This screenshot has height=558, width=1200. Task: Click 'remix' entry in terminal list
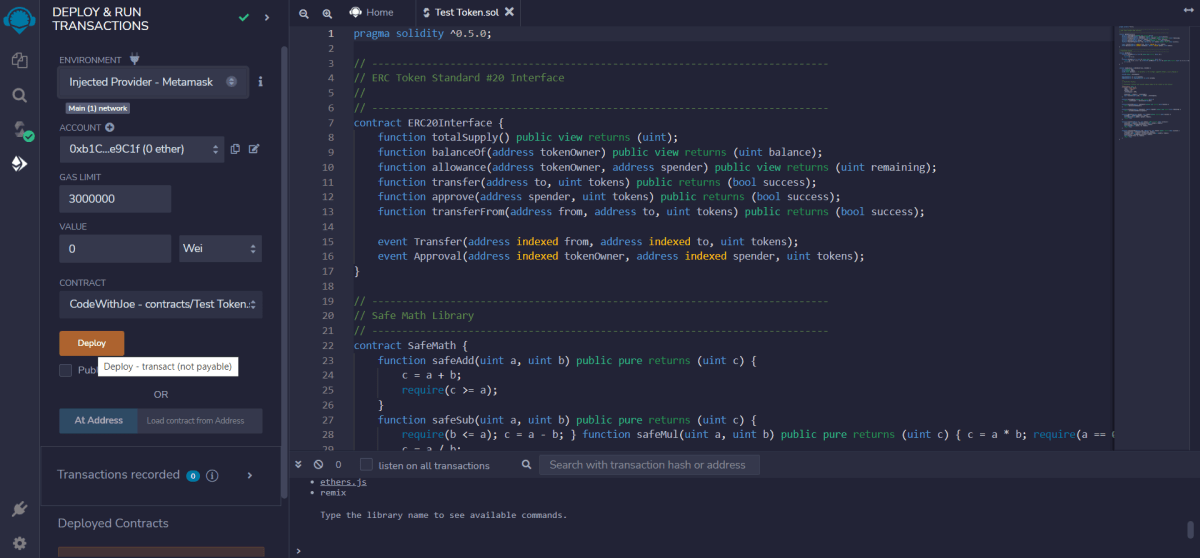coord(333,493)
